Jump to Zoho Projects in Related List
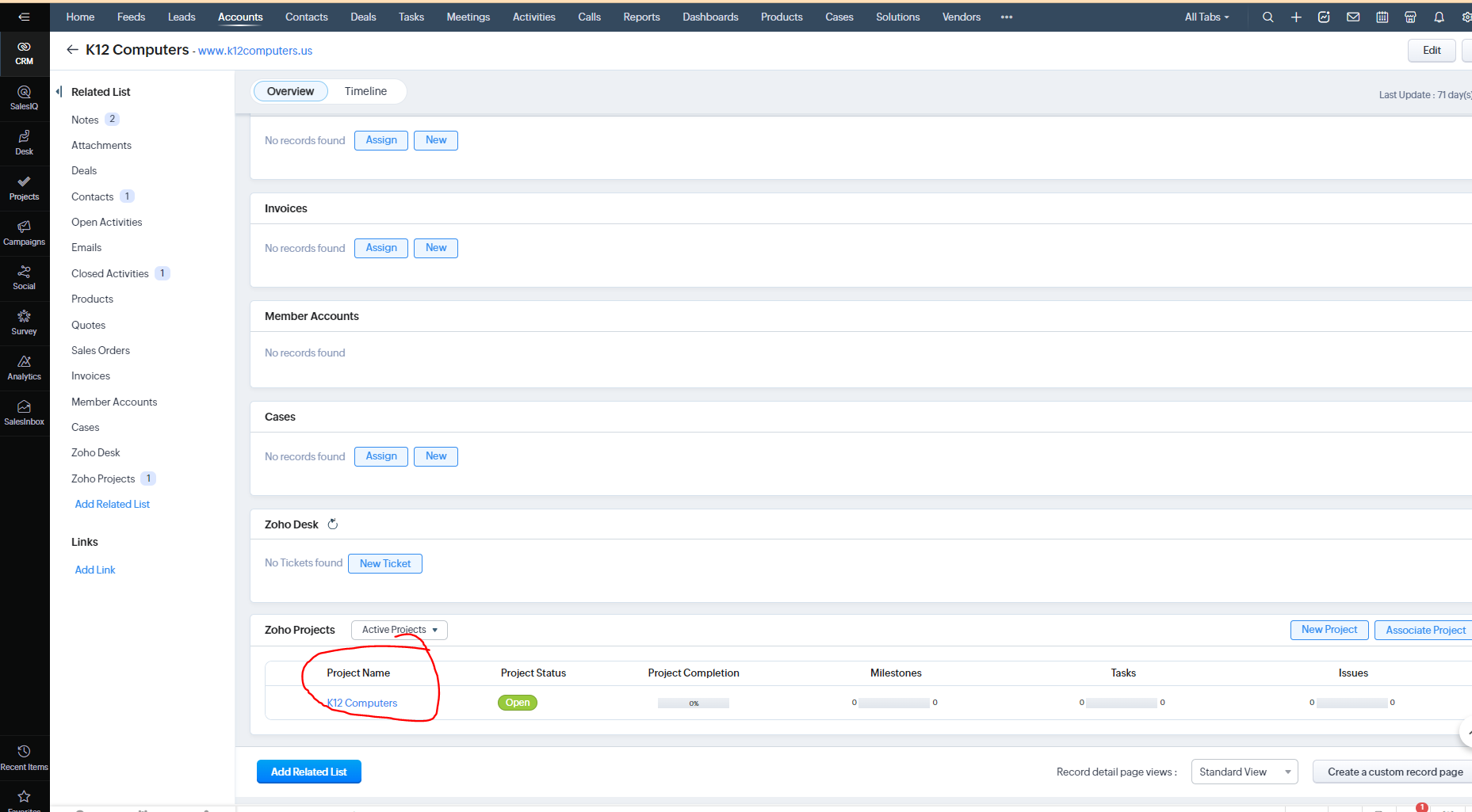The width and height of the screenshot is (1472, 812). pos(103,478)
